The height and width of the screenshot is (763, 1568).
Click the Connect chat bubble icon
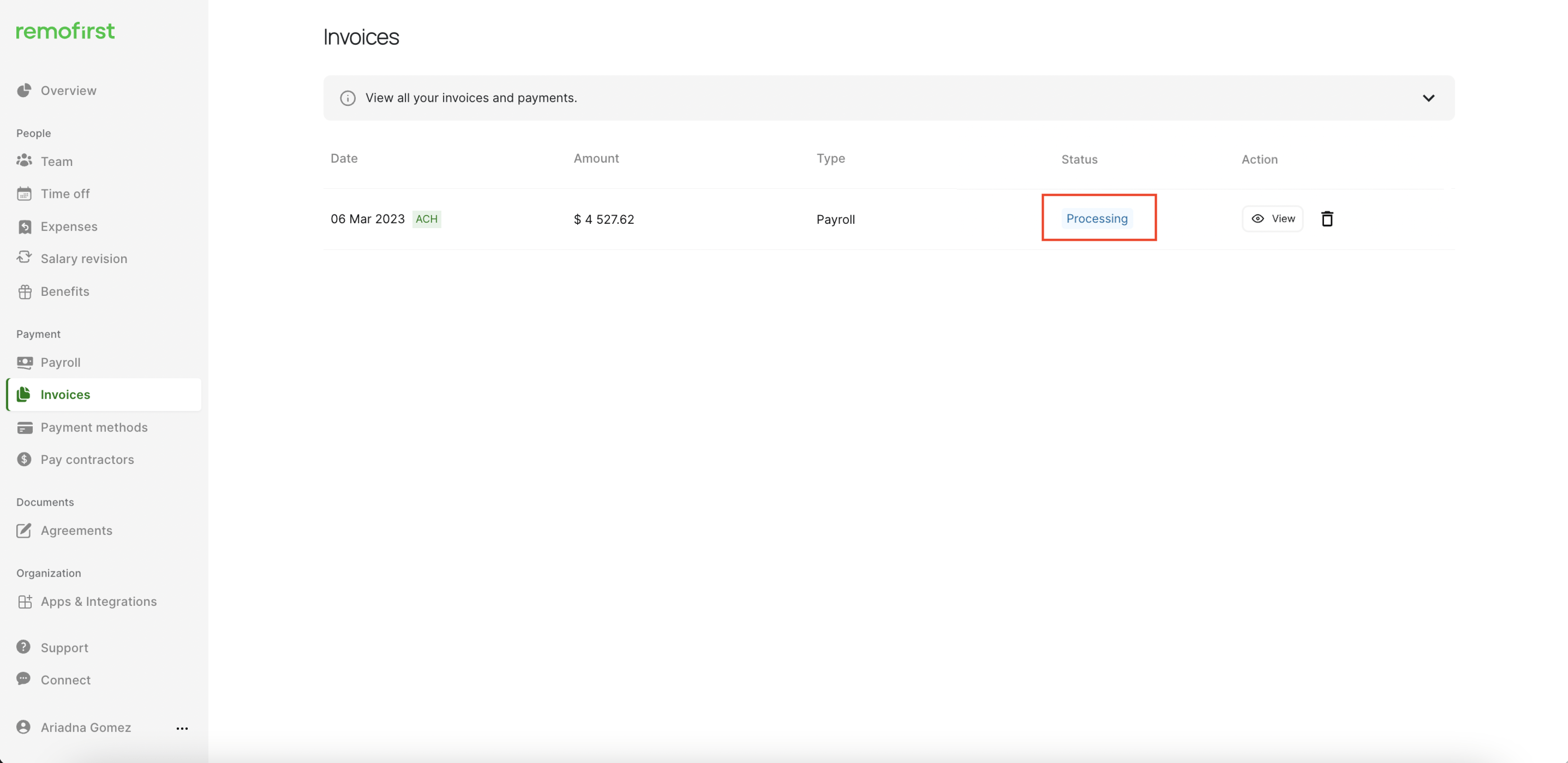coord(24,679)
